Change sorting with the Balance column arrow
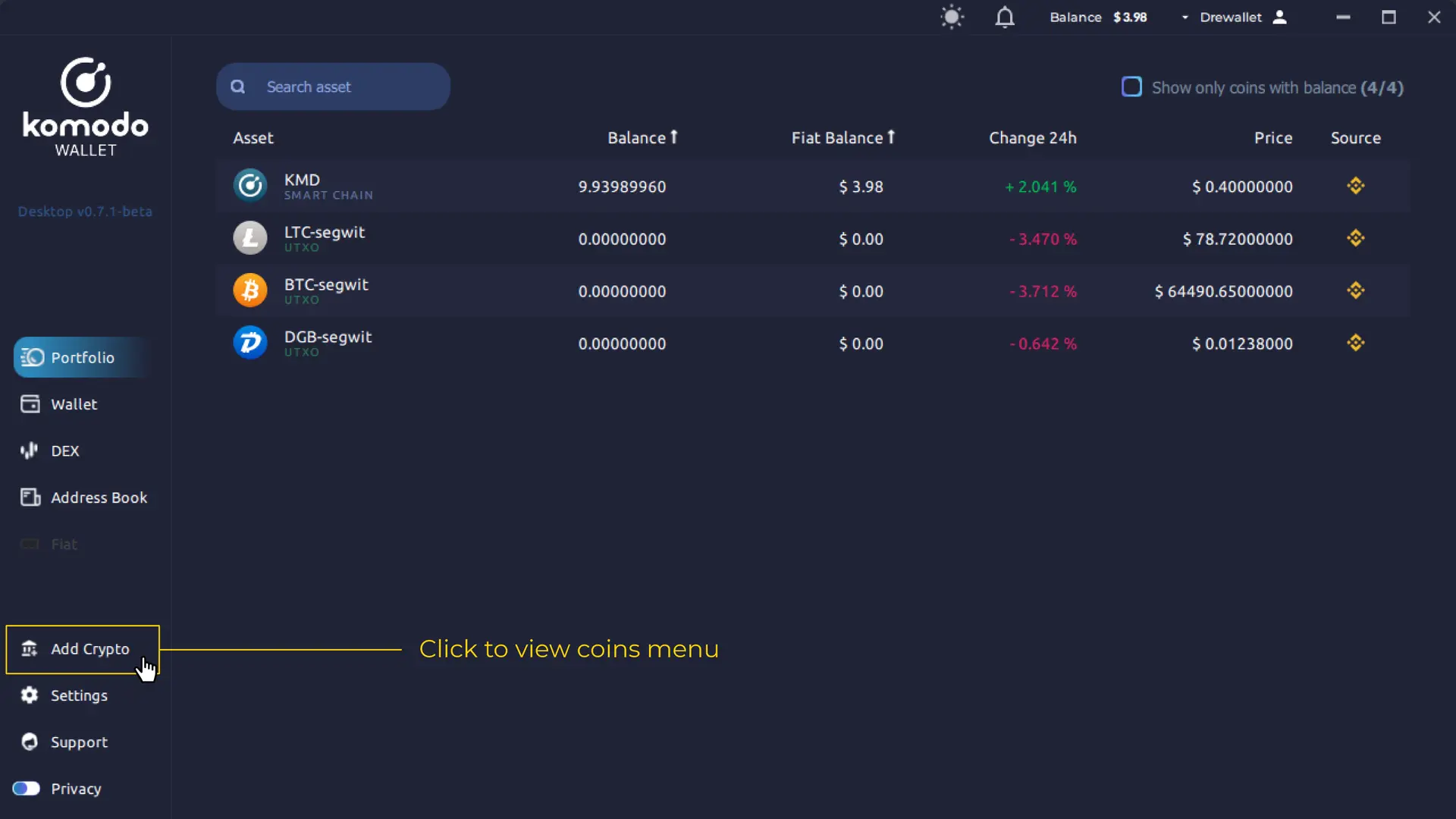Screen dimensions: 1456x819 (673, 136)
